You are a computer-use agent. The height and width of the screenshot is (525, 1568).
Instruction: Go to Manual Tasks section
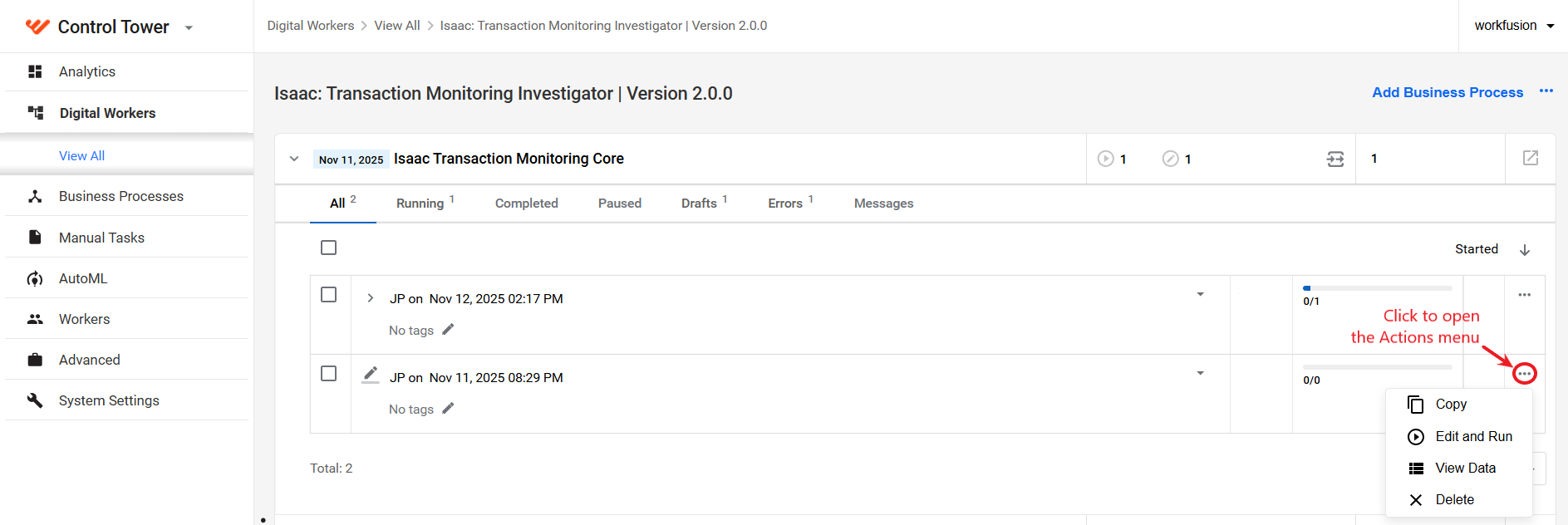point(101,238)
